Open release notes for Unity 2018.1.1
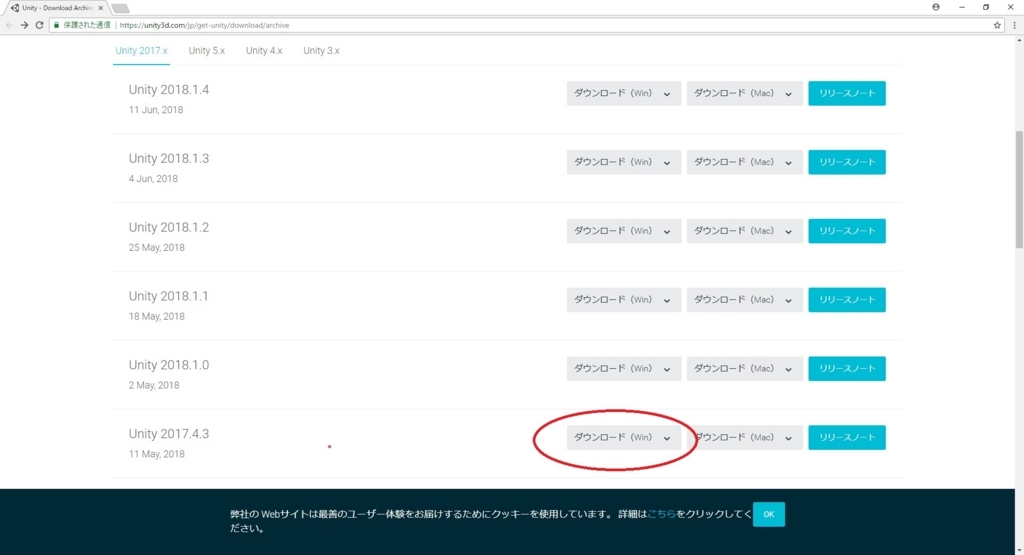The width and height of the screenshot is (1024, 555). pyautogui.click(x=847, y=300)
